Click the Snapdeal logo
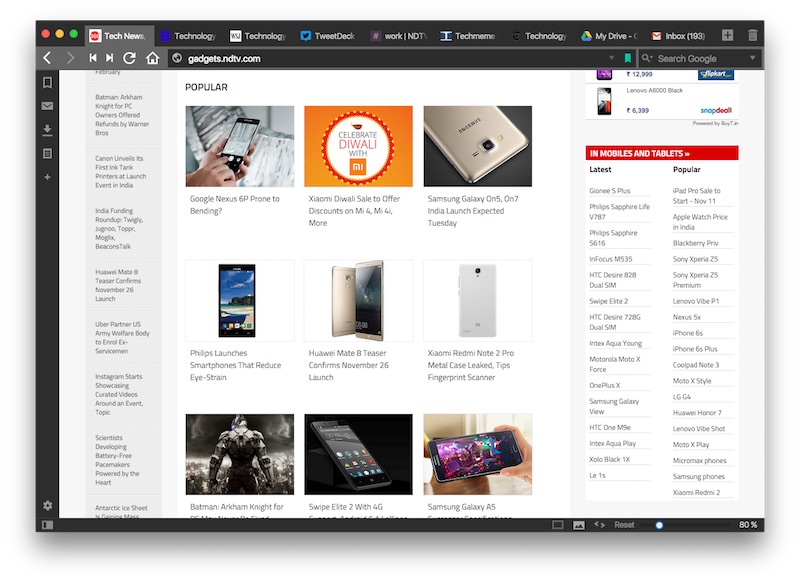The height and width of the screenshot is (583, 800). click(716, 110)
